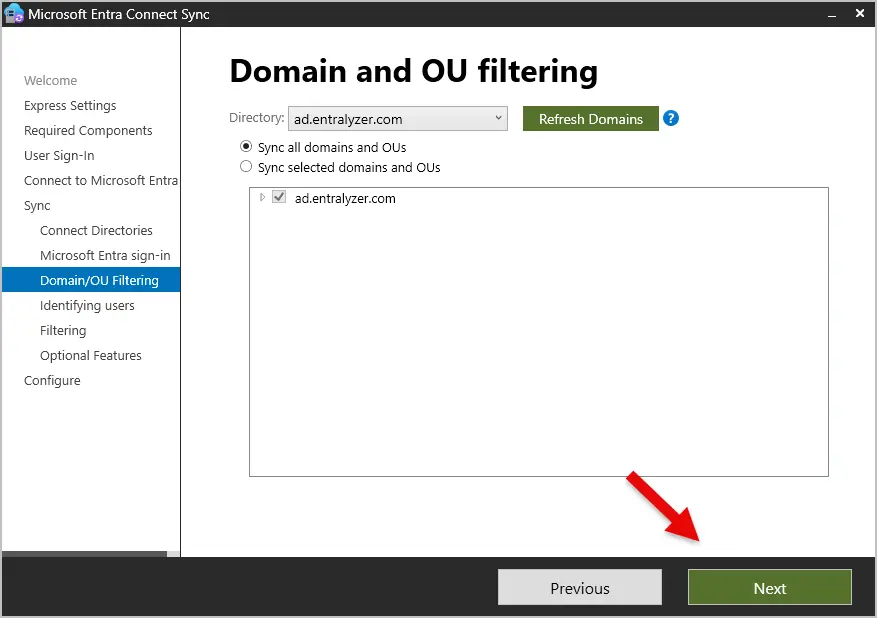Open the Express Settings step
This screenshot has width=877, height=618.
coord(70,106)
